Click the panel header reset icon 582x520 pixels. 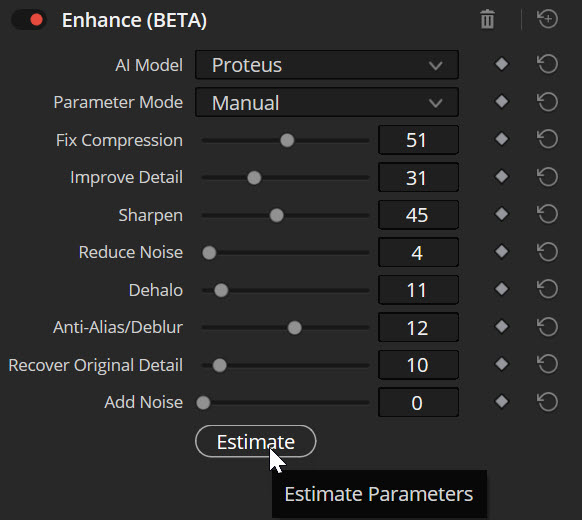547,19
